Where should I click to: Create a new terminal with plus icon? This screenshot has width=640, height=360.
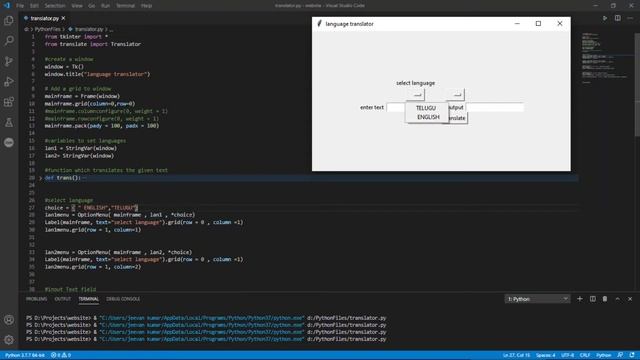[580, 299]
